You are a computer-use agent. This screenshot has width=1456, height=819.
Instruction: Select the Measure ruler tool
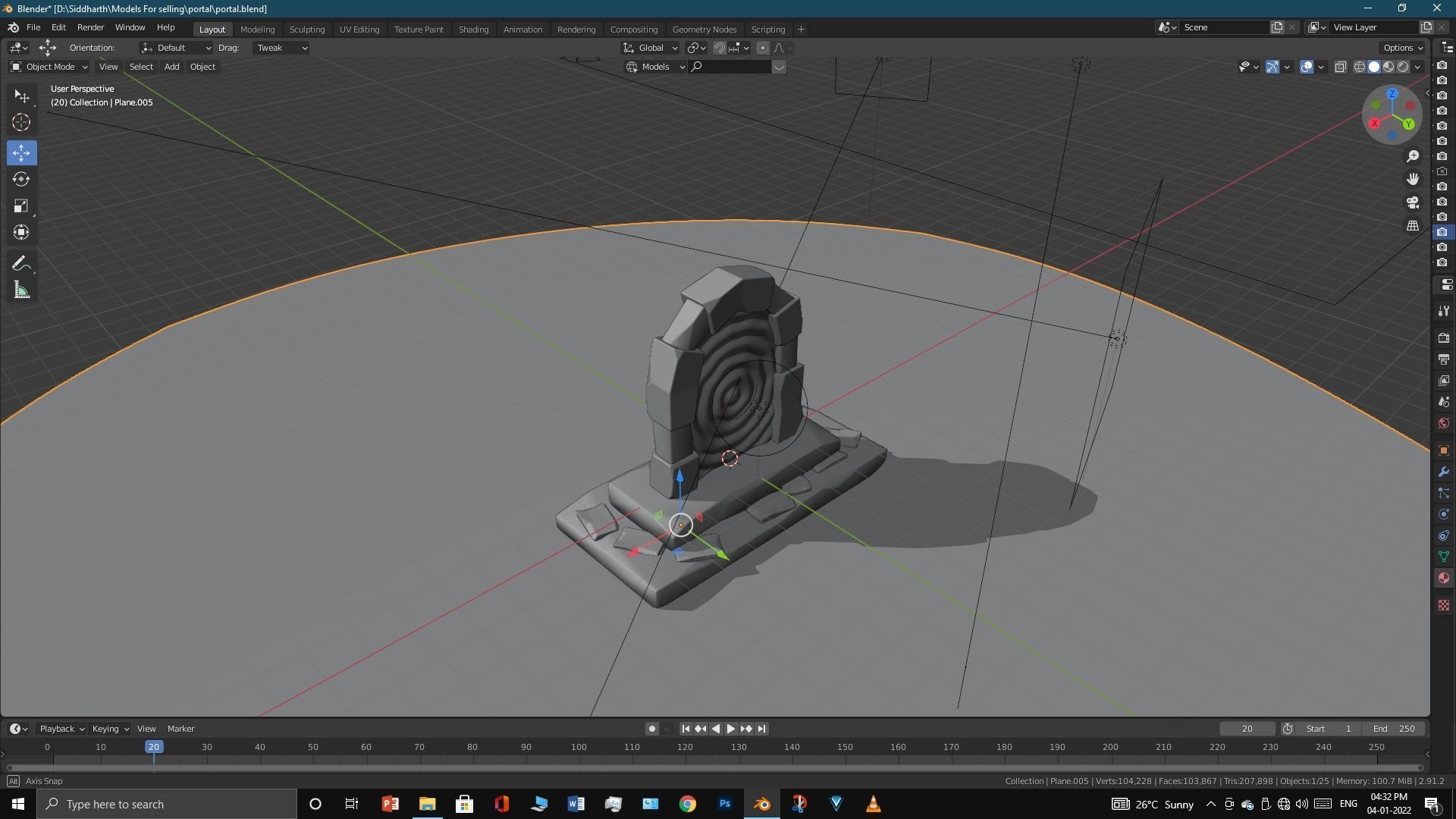21,290
